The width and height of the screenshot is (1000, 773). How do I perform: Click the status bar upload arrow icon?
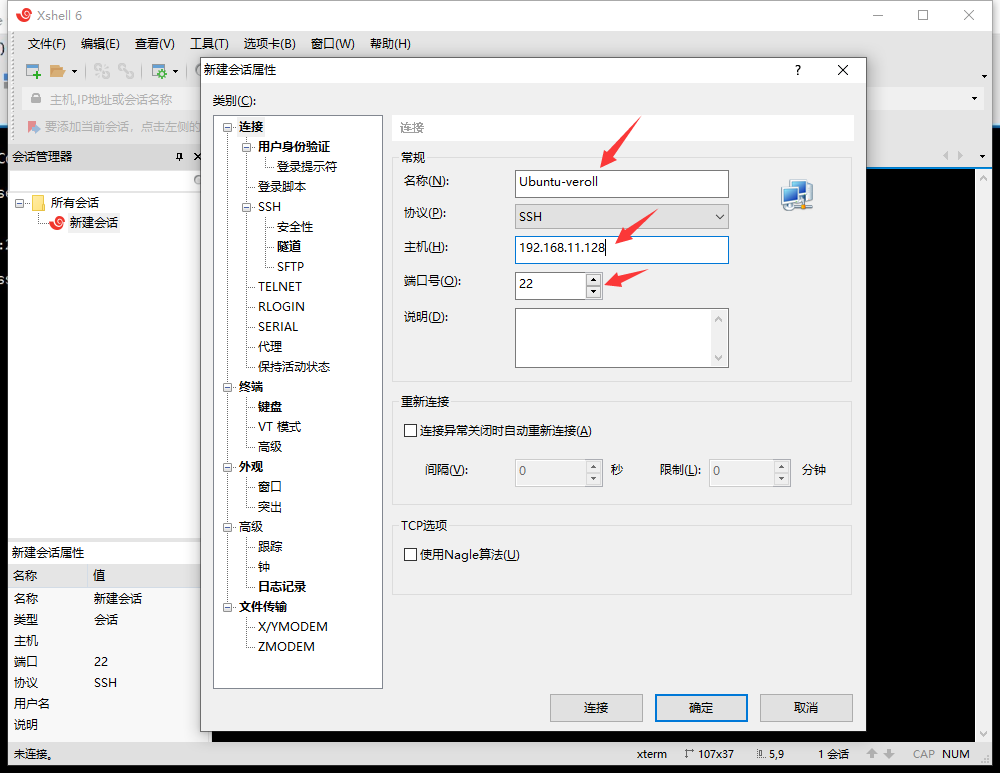point(872,754)
